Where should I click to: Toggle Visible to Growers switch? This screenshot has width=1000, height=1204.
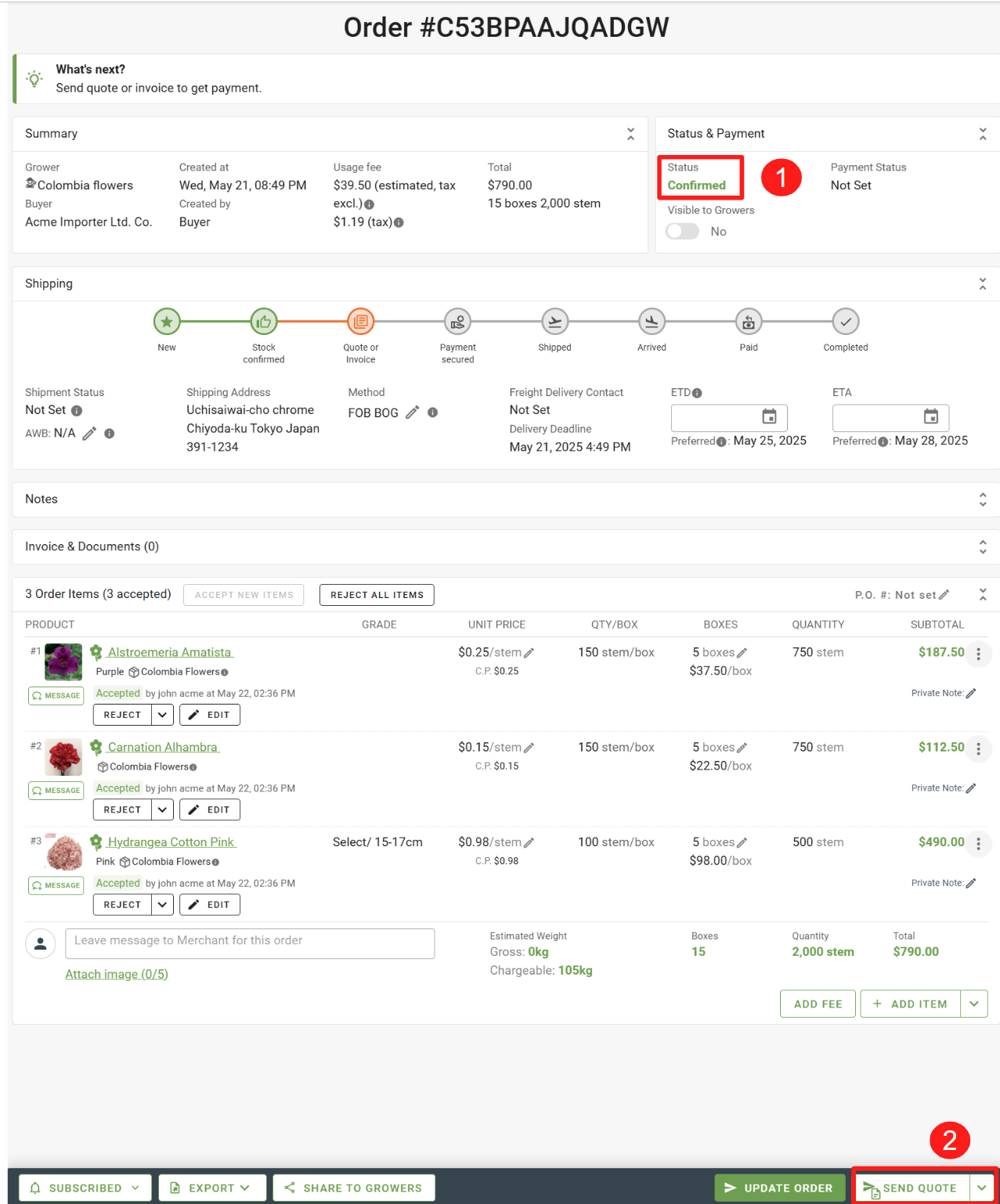point(682,232)
